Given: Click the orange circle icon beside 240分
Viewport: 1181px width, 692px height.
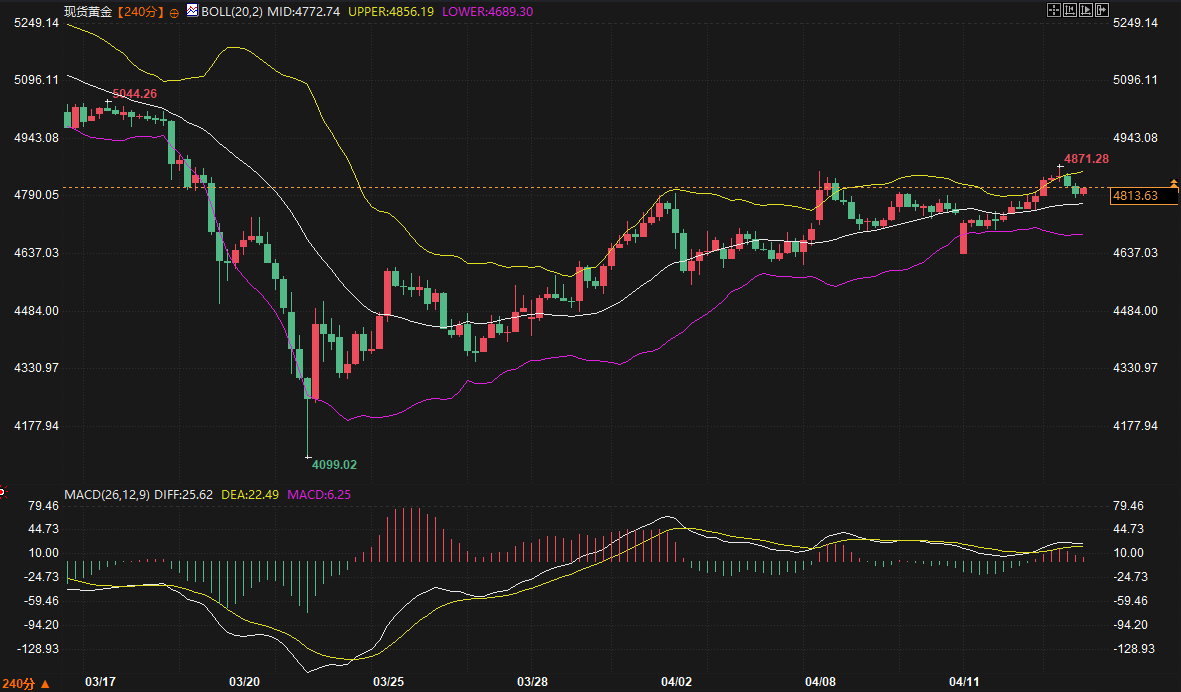Looking at the screenshot, I should [x=176, y=12].
